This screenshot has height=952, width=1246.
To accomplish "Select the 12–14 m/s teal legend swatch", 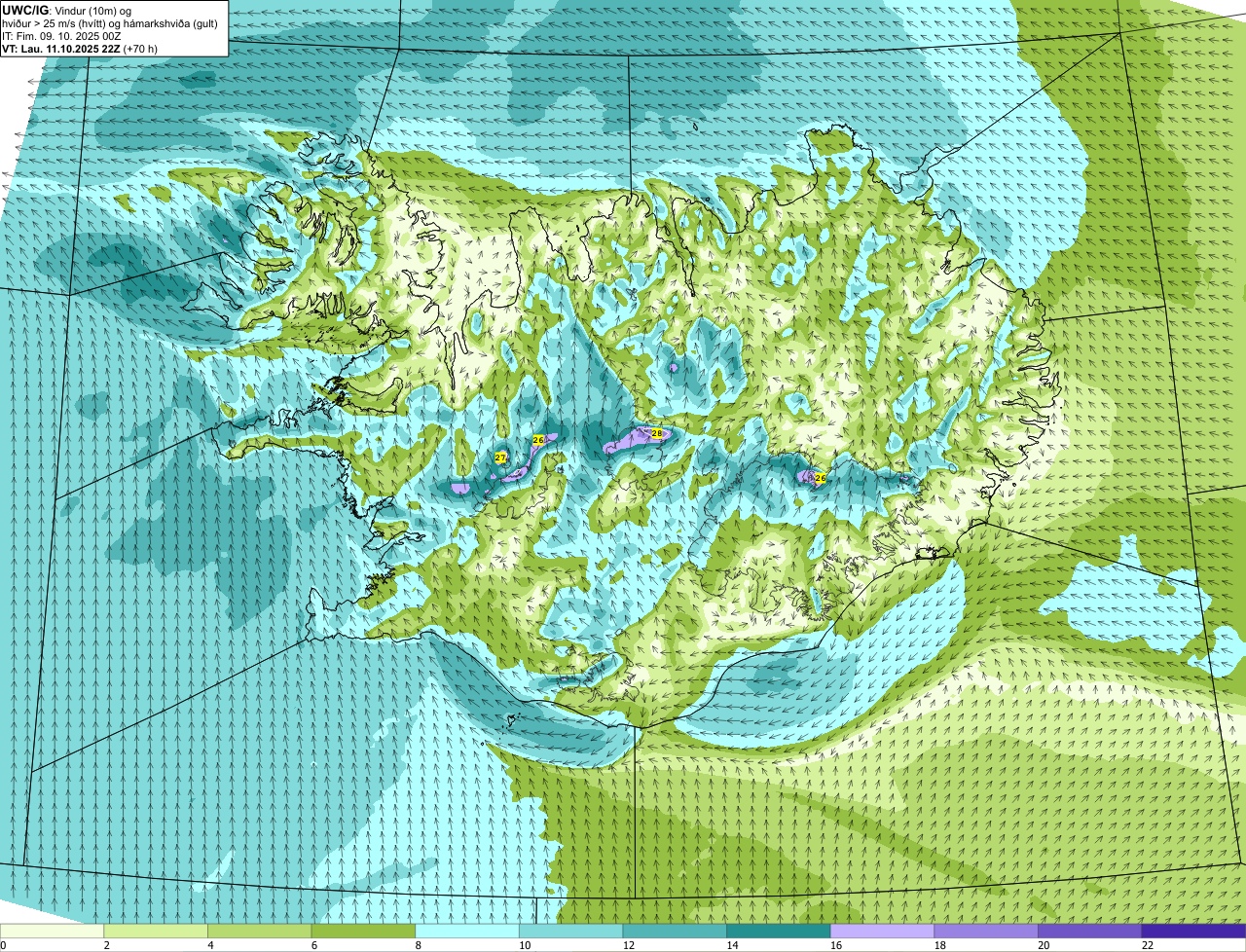I will [675, 931].
